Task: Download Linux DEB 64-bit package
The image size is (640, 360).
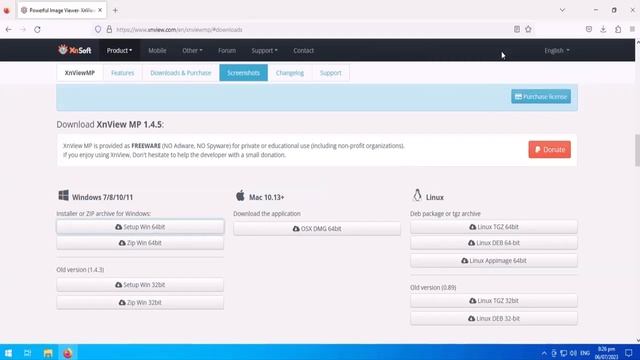Action: pos(494,243)
